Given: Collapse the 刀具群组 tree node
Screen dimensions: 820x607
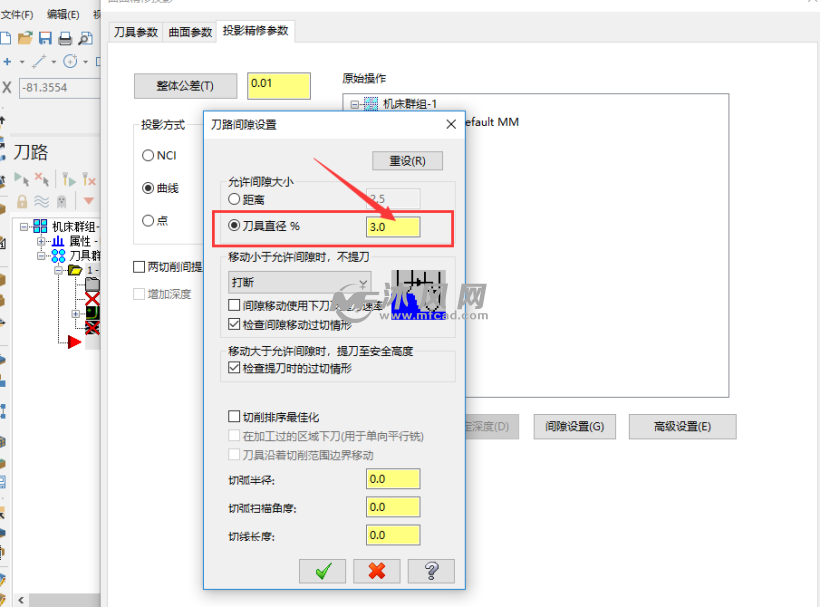Looking at the screenshot, I should pos(41,256).
